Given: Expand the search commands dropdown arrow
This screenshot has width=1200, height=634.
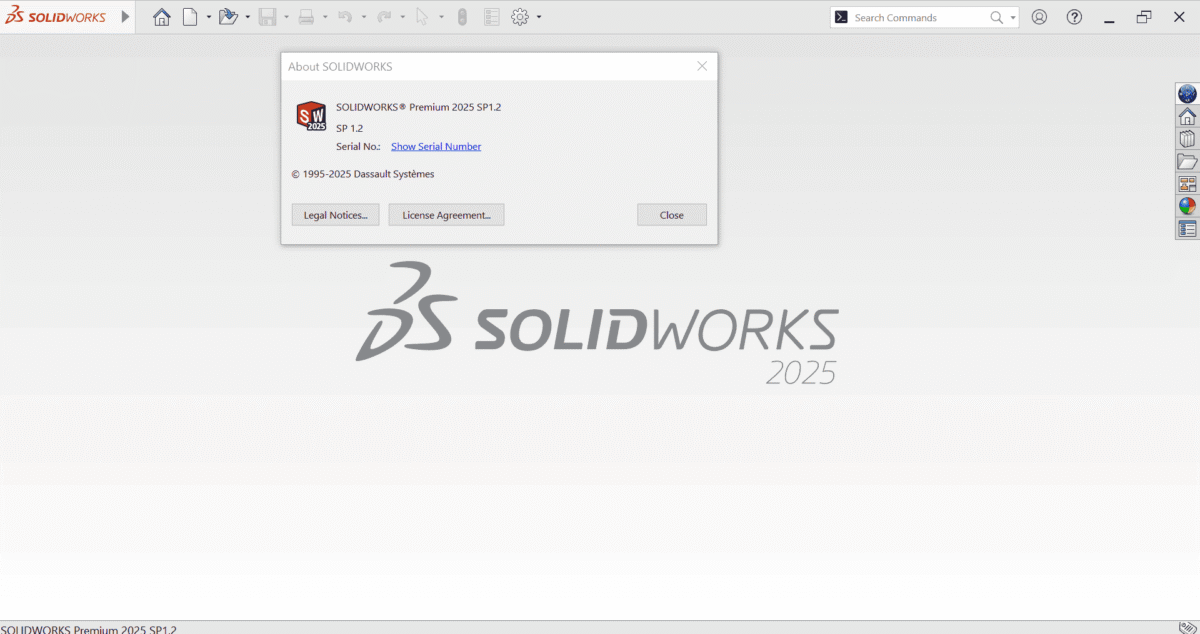Looking at the screenshot, I should [x=1013, y=17].
